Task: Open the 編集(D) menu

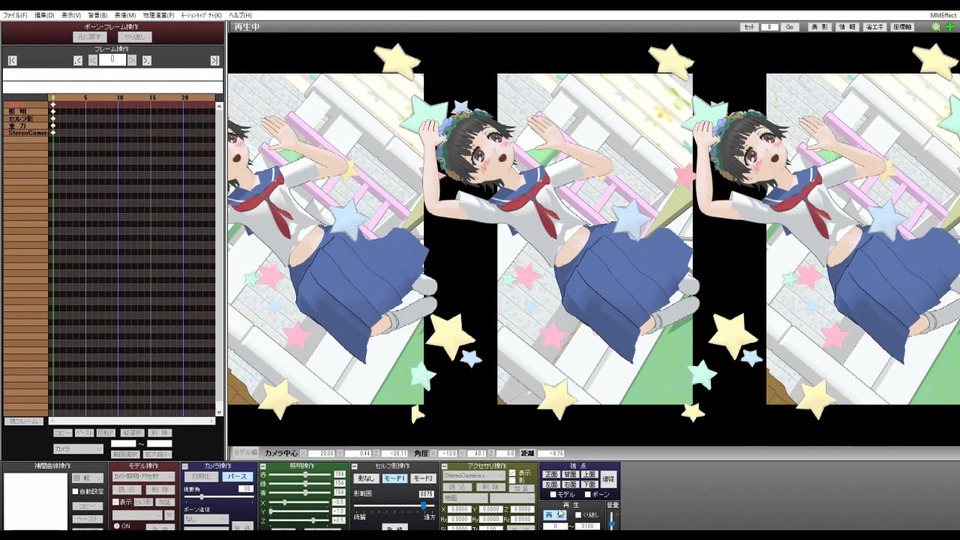Action: (44, 15)
